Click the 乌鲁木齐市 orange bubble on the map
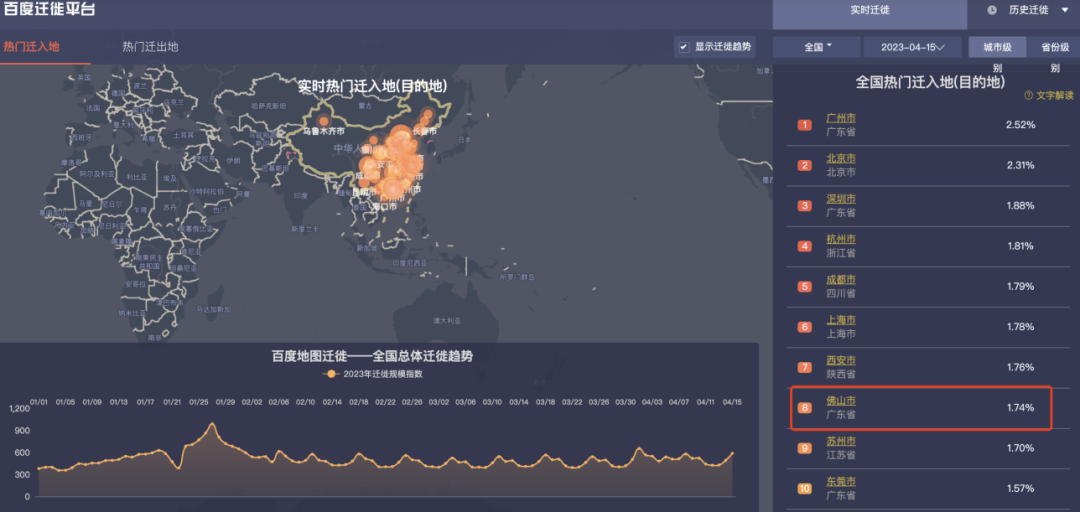 324,121
